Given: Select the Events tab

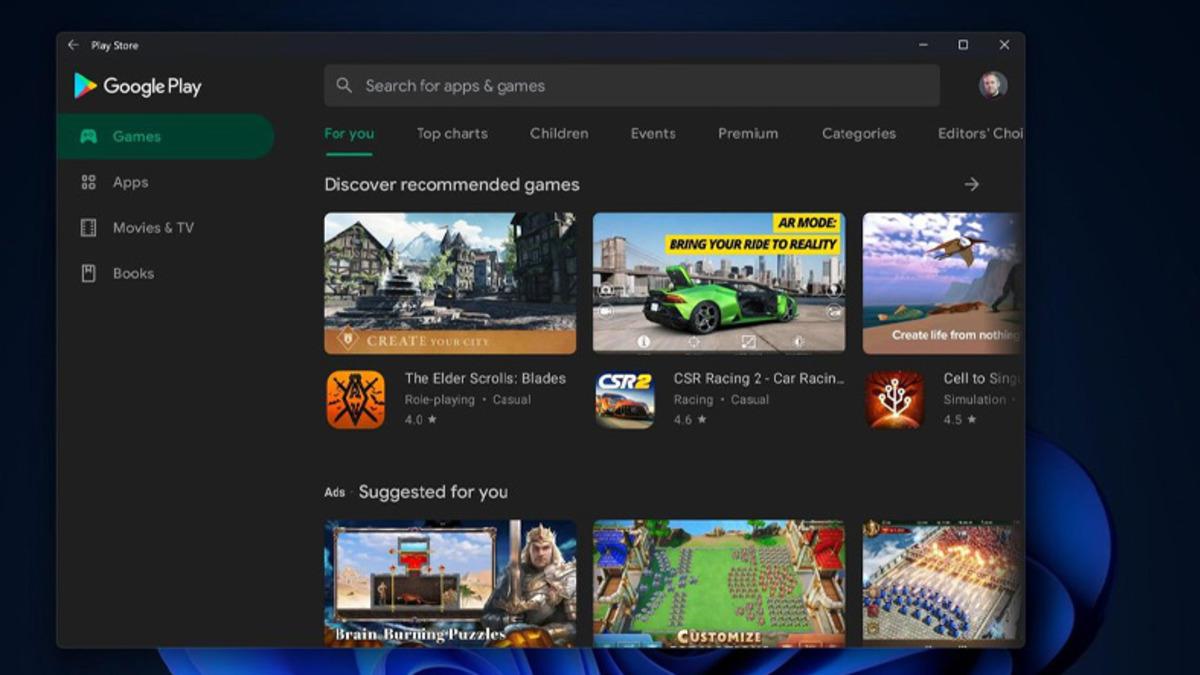Looking at the screenshot, I should [653, 134].
